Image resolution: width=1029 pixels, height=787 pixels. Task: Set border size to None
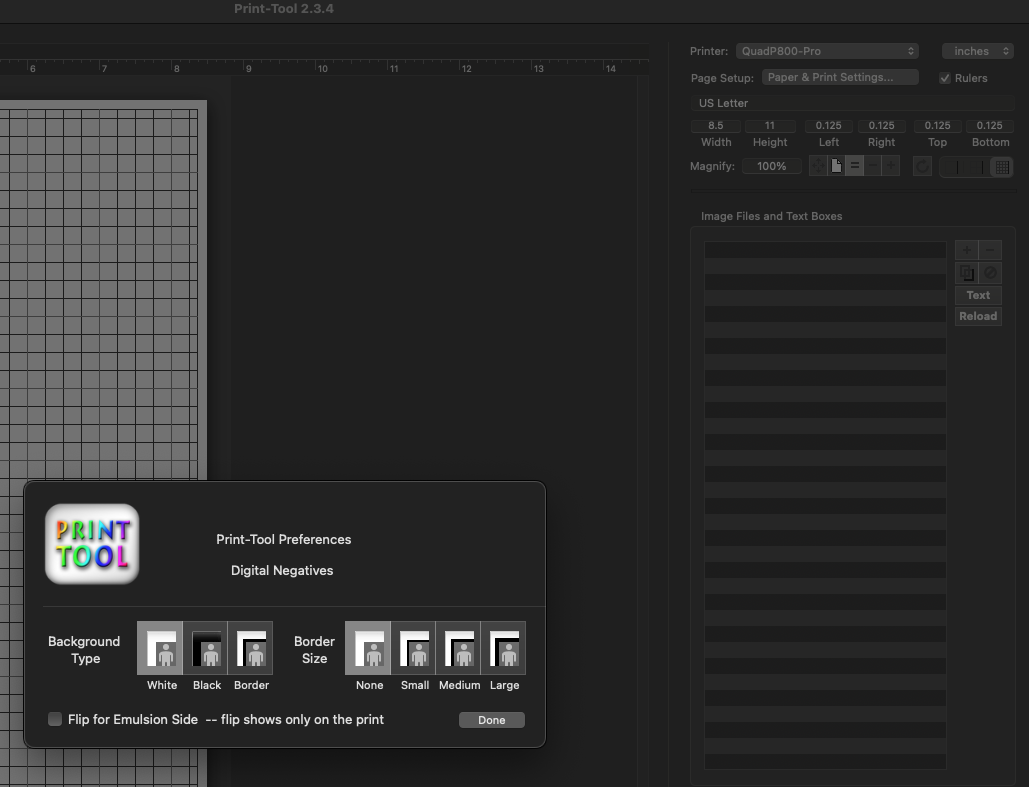369,647
